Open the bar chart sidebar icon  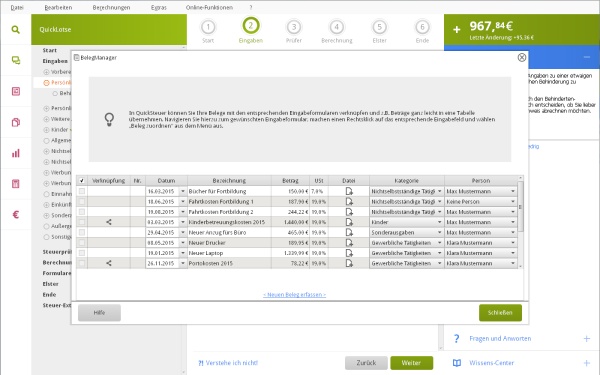tap(16, 153)
